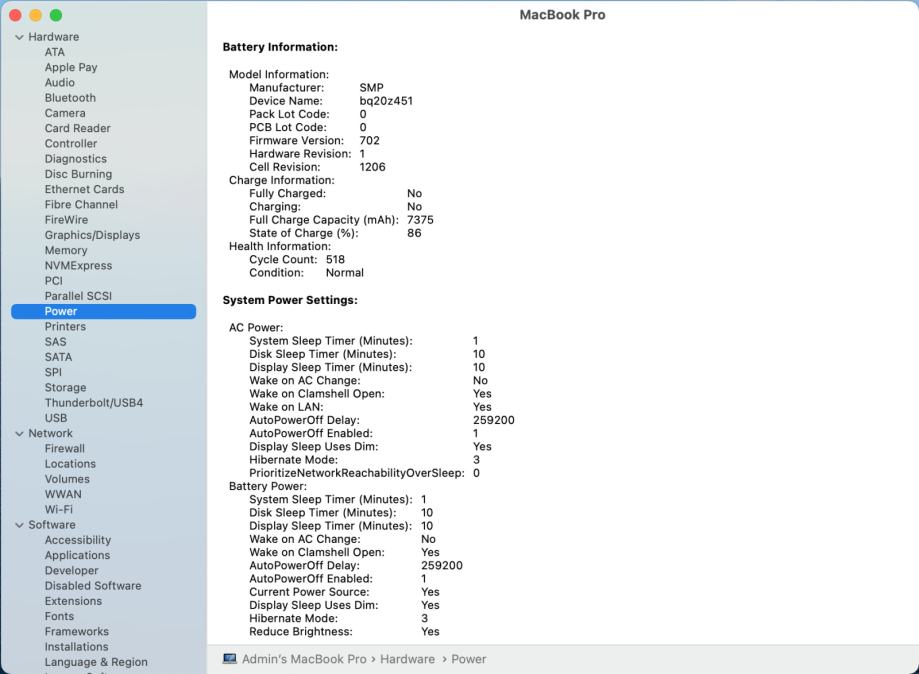The height and width of the screenshot is (674, 919).
Task: Open Locations under Network
Action: (70, 464)
